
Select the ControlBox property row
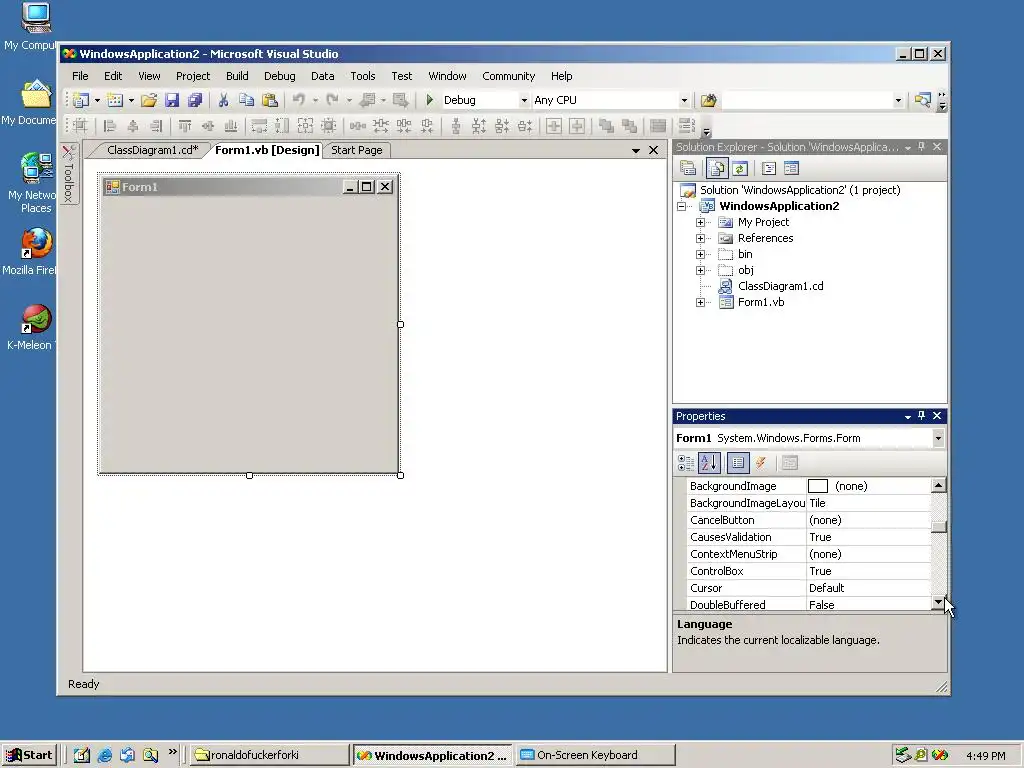pos(808,571)
